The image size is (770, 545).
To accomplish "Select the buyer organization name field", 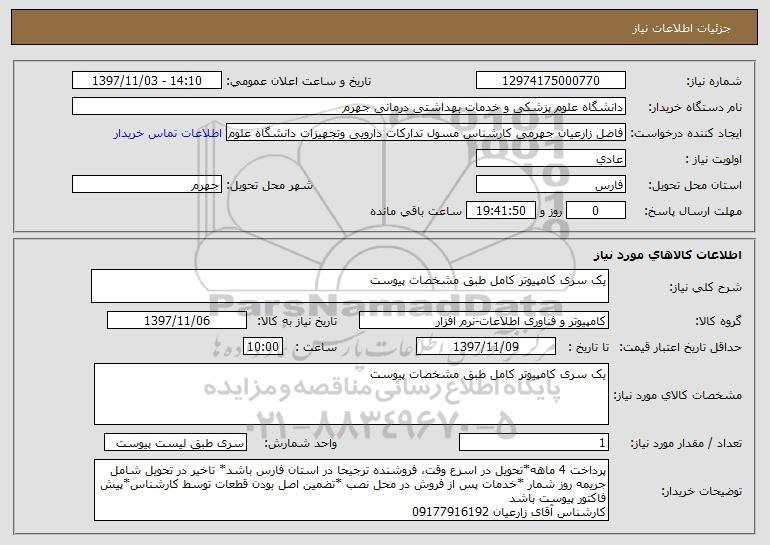I will 349,107.
